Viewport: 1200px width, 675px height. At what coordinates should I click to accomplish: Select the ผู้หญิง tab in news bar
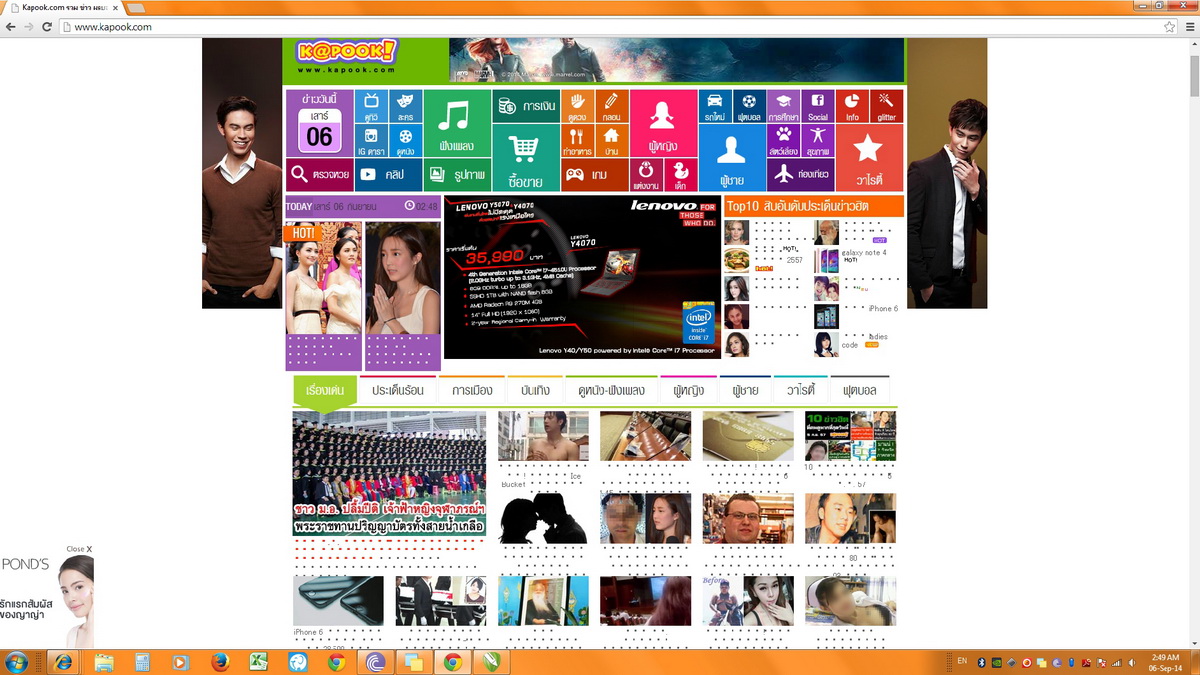tap(689, 390)
